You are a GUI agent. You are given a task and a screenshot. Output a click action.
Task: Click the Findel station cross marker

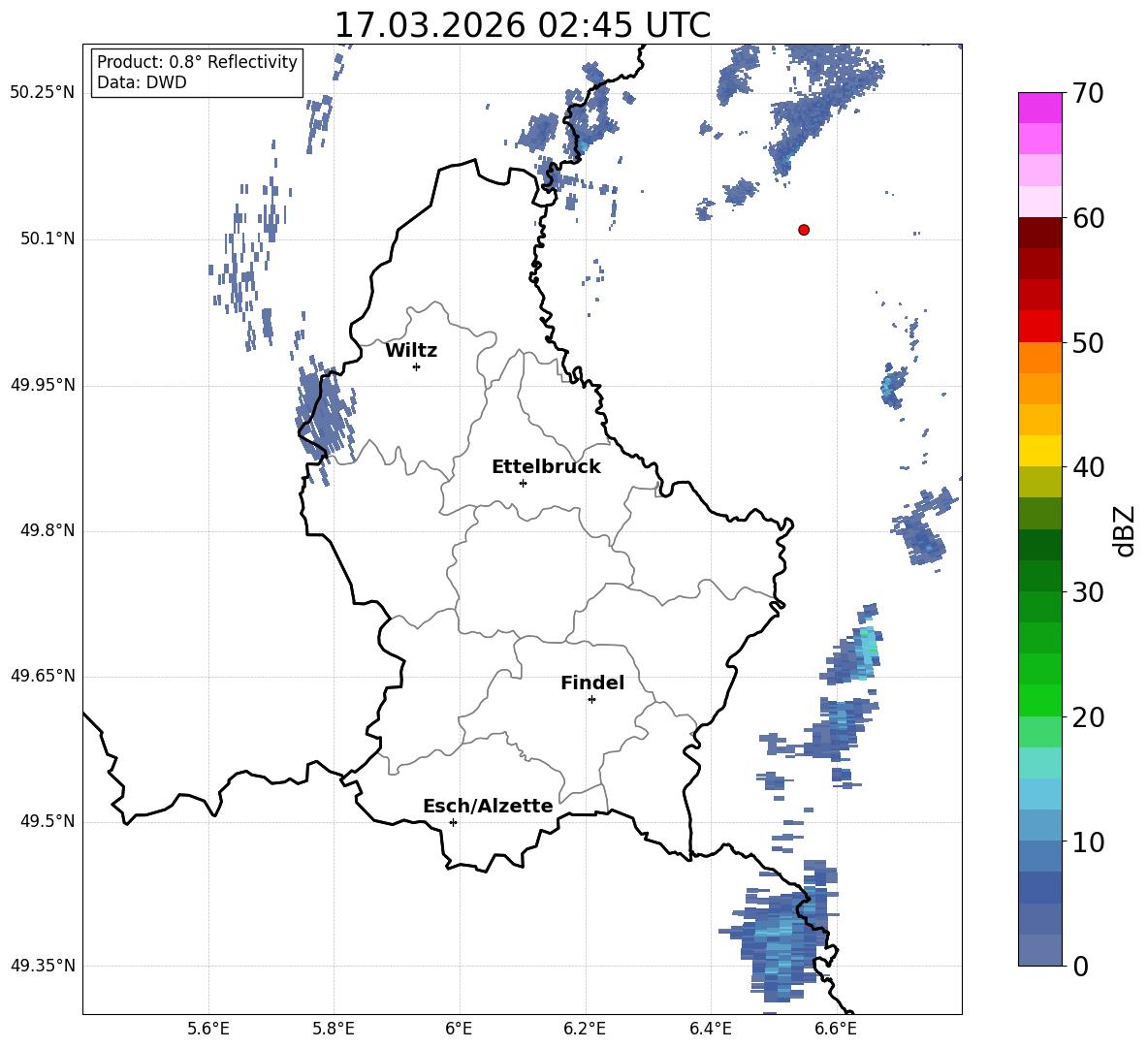591,700
